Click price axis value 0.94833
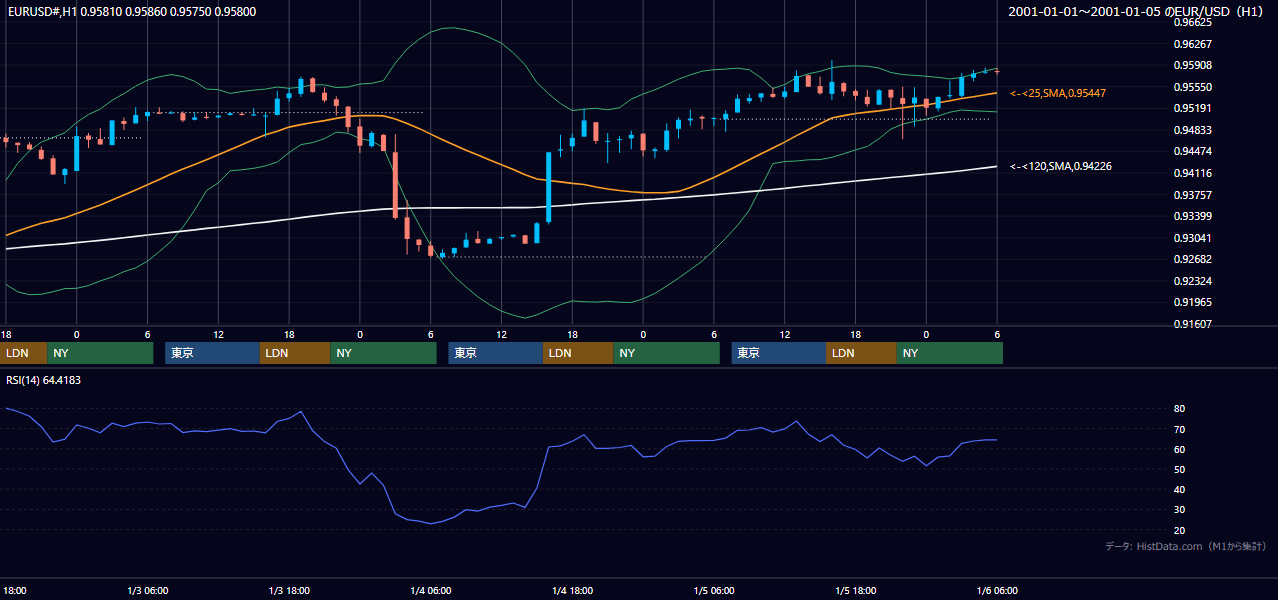1278x600 pixels. click(x=1192, y=130)
